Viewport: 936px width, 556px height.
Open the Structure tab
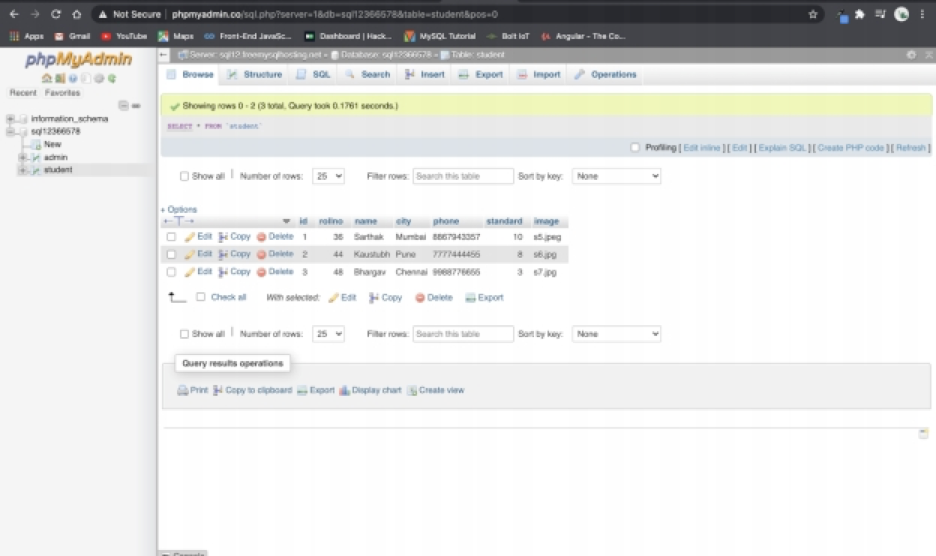point(255,75)
